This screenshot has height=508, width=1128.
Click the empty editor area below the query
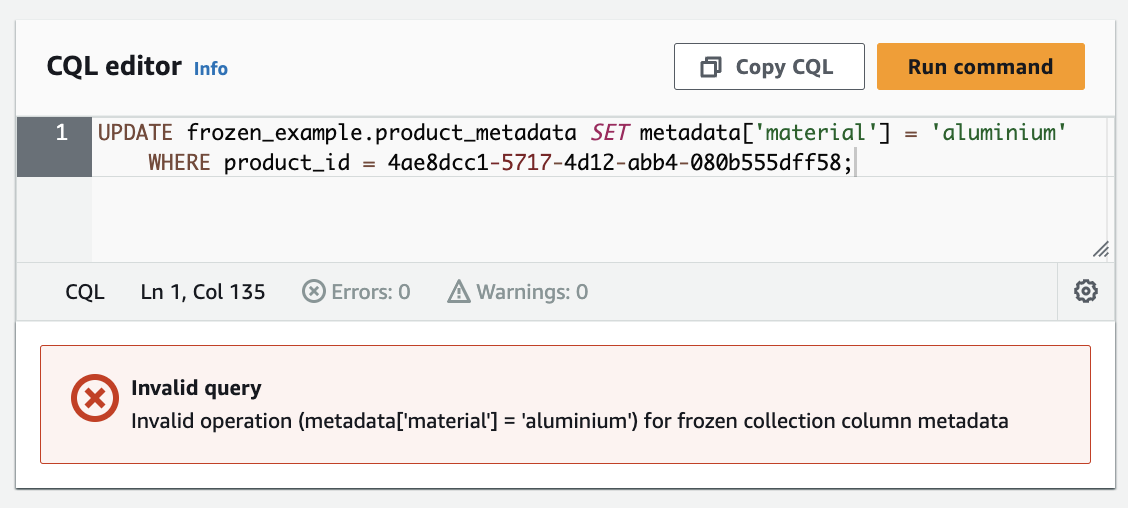[600, 222]
